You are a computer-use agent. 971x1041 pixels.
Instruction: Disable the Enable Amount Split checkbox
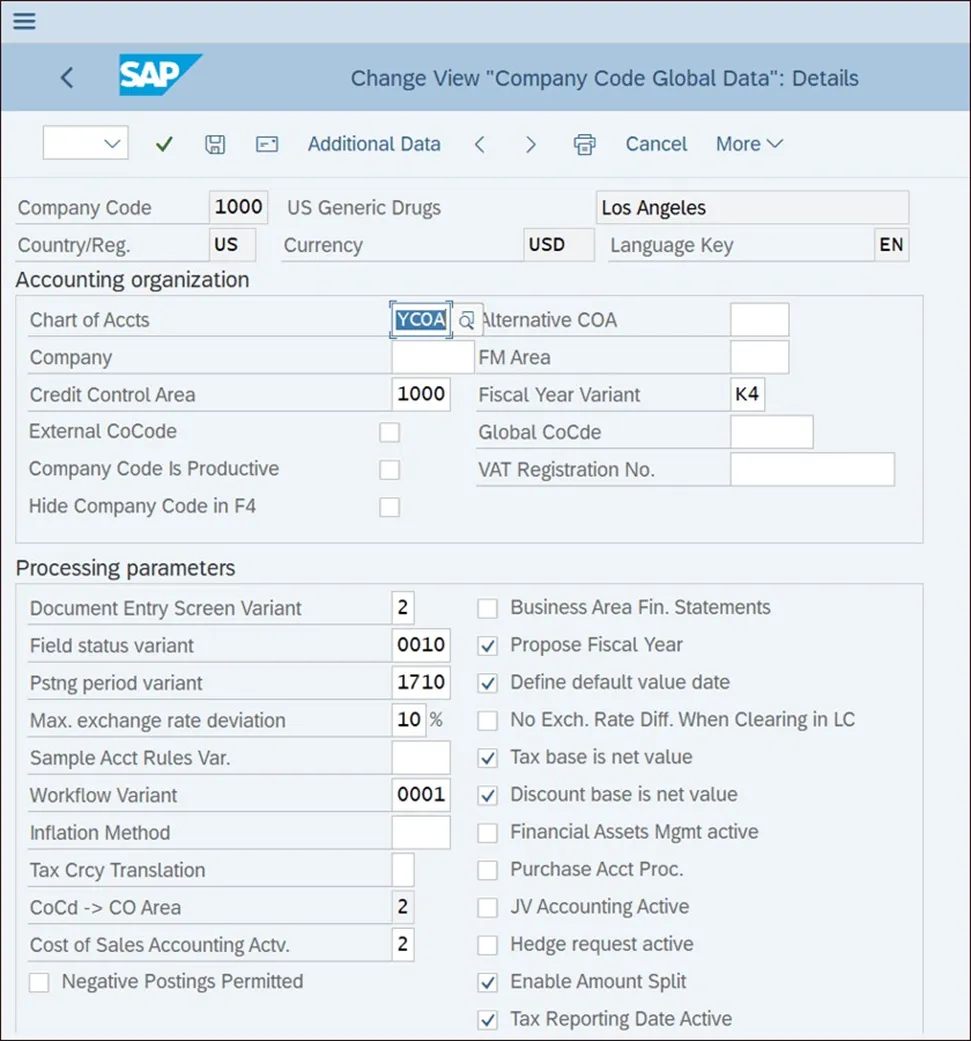(x=488, y=982)
